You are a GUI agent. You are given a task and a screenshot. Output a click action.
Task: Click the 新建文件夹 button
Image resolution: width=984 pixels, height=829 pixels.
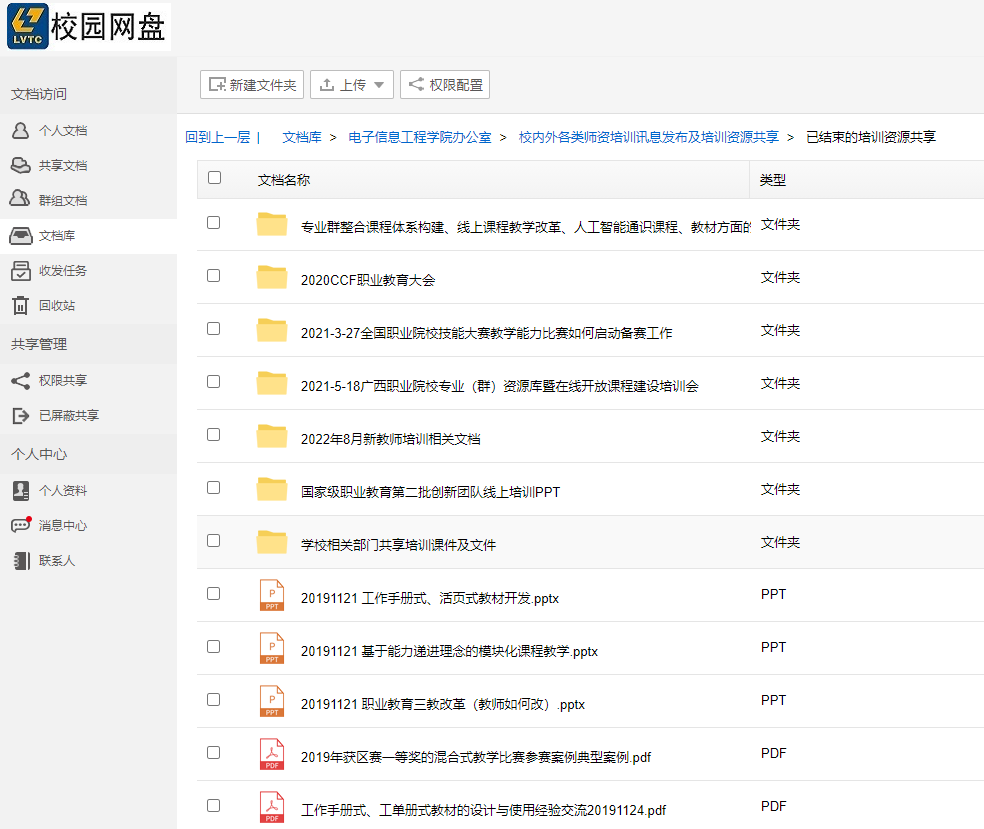(x=252, y=85)
